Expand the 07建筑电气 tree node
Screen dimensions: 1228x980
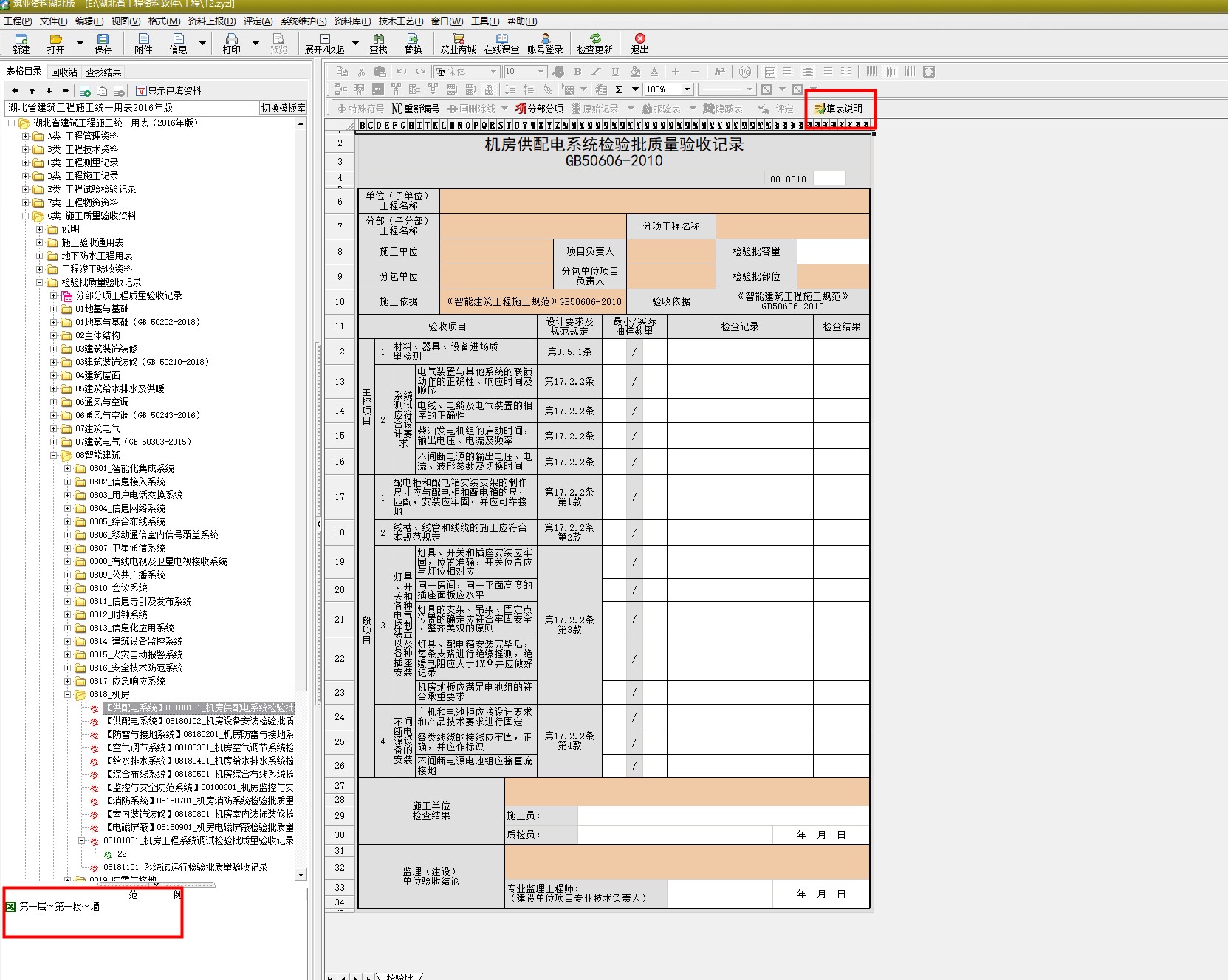(54, 428)
